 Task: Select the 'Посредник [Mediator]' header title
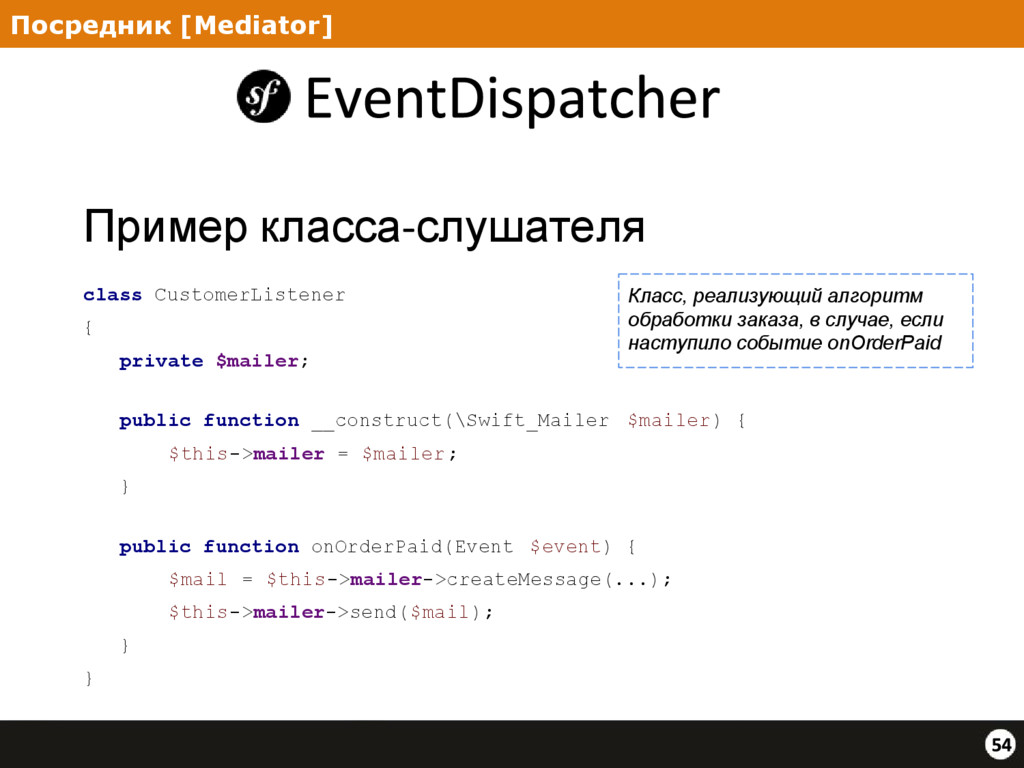(172, 25)
